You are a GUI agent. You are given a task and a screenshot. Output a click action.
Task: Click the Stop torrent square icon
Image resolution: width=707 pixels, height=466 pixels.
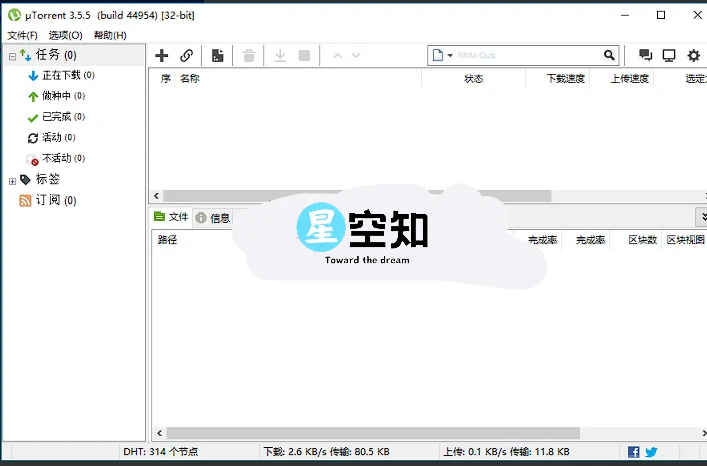304,55
